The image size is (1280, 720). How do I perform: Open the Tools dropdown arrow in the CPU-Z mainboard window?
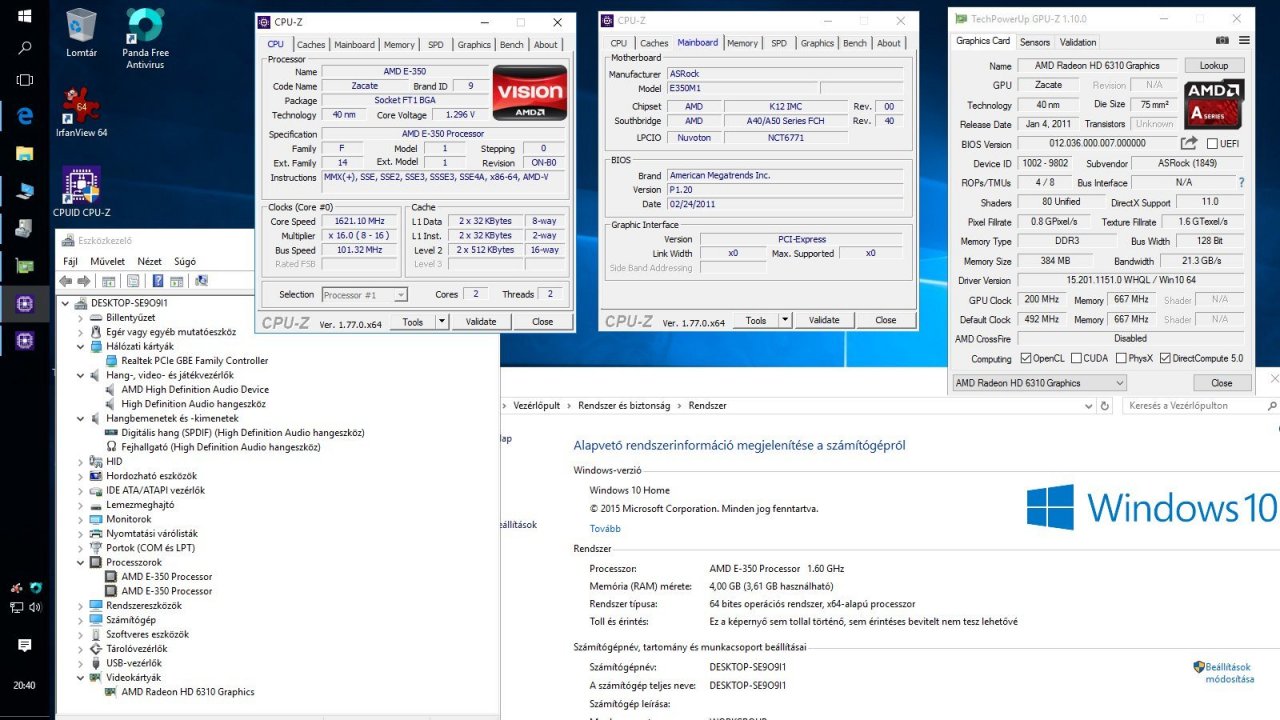click(x=785, y=320)
